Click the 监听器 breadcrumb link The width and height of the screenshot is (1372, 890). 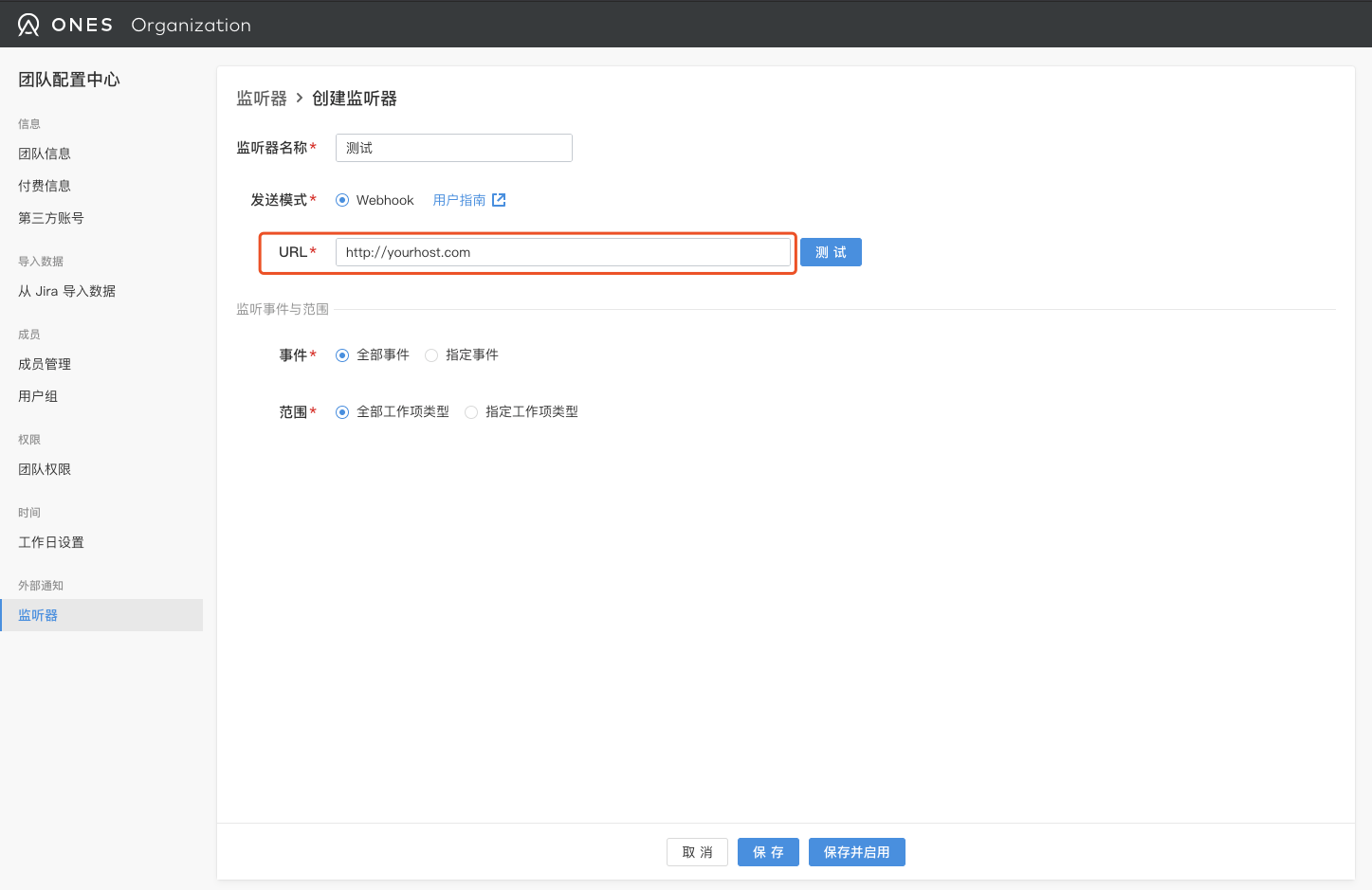click(261, 99)
